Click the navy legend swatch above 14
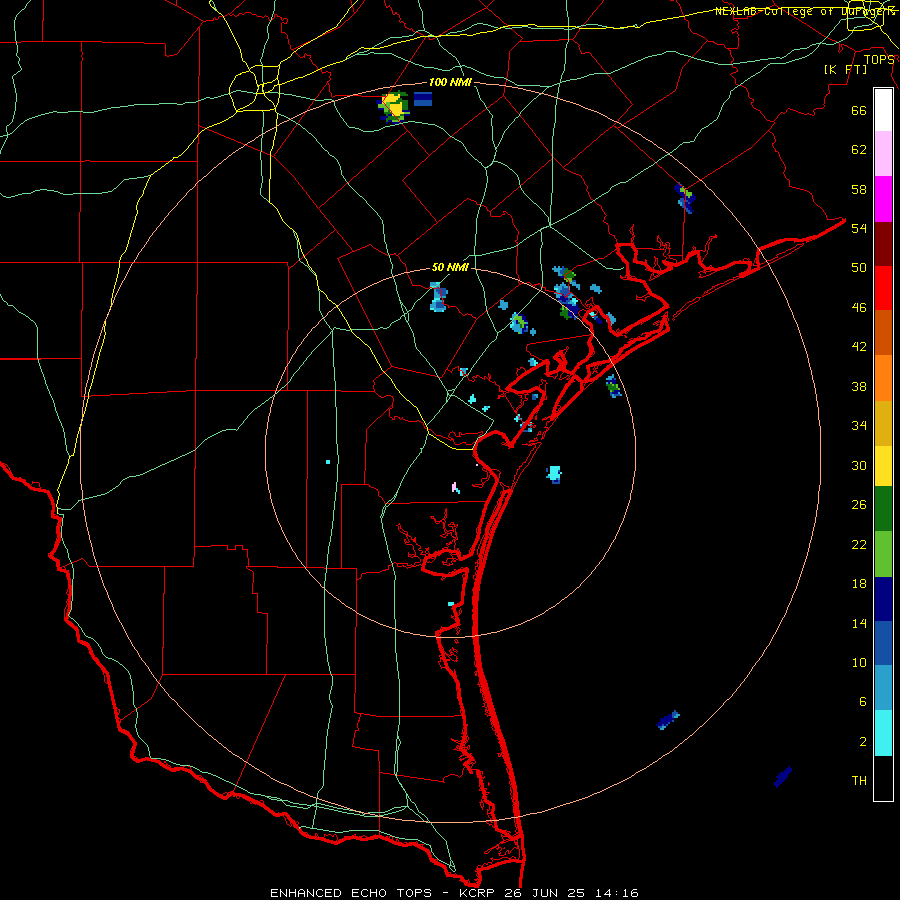 click(883, 599)
